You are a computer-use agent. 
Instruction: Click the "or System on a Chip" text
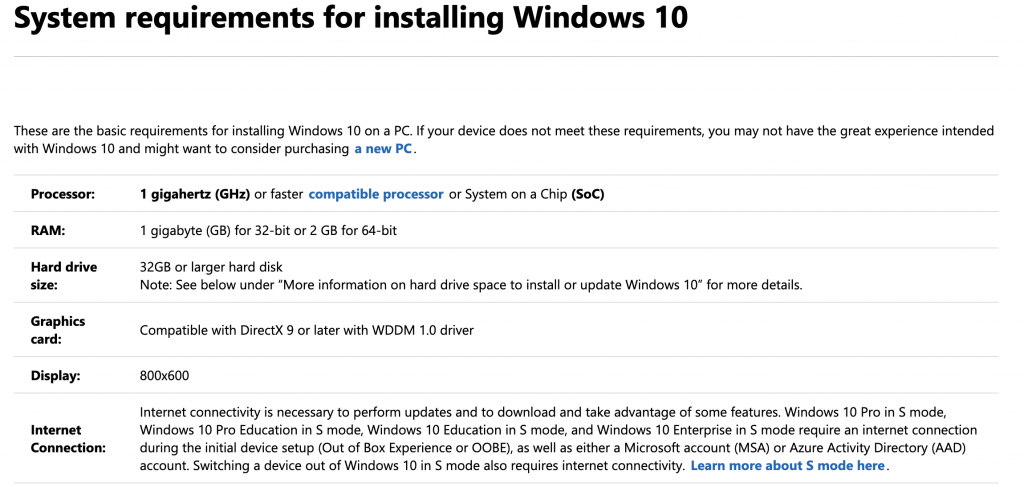pos(507,194)
